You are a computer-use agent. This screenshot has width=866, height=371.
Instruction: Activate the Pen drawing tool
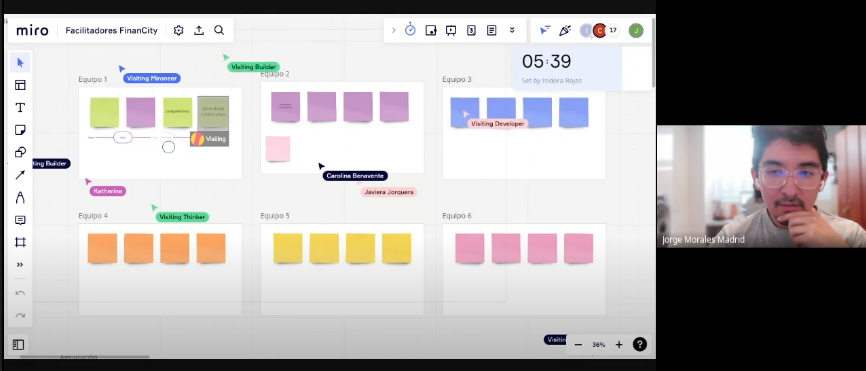20,198
